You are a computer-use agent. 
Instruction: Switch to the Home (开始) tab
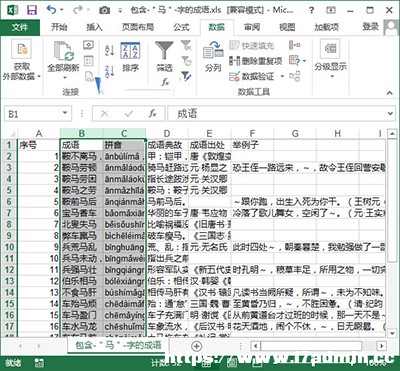59,27
